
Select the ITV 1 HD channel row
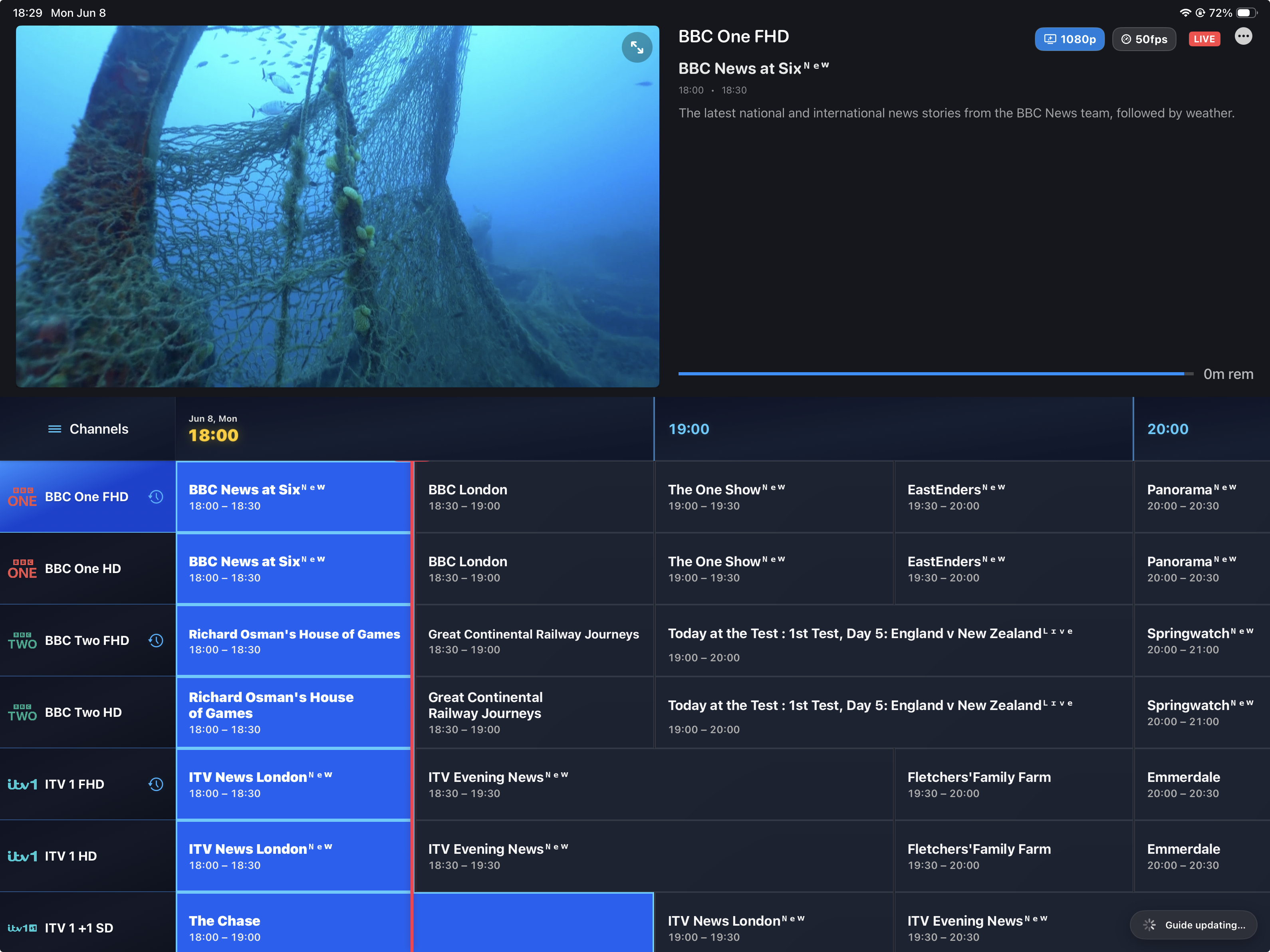coord(88,856)
